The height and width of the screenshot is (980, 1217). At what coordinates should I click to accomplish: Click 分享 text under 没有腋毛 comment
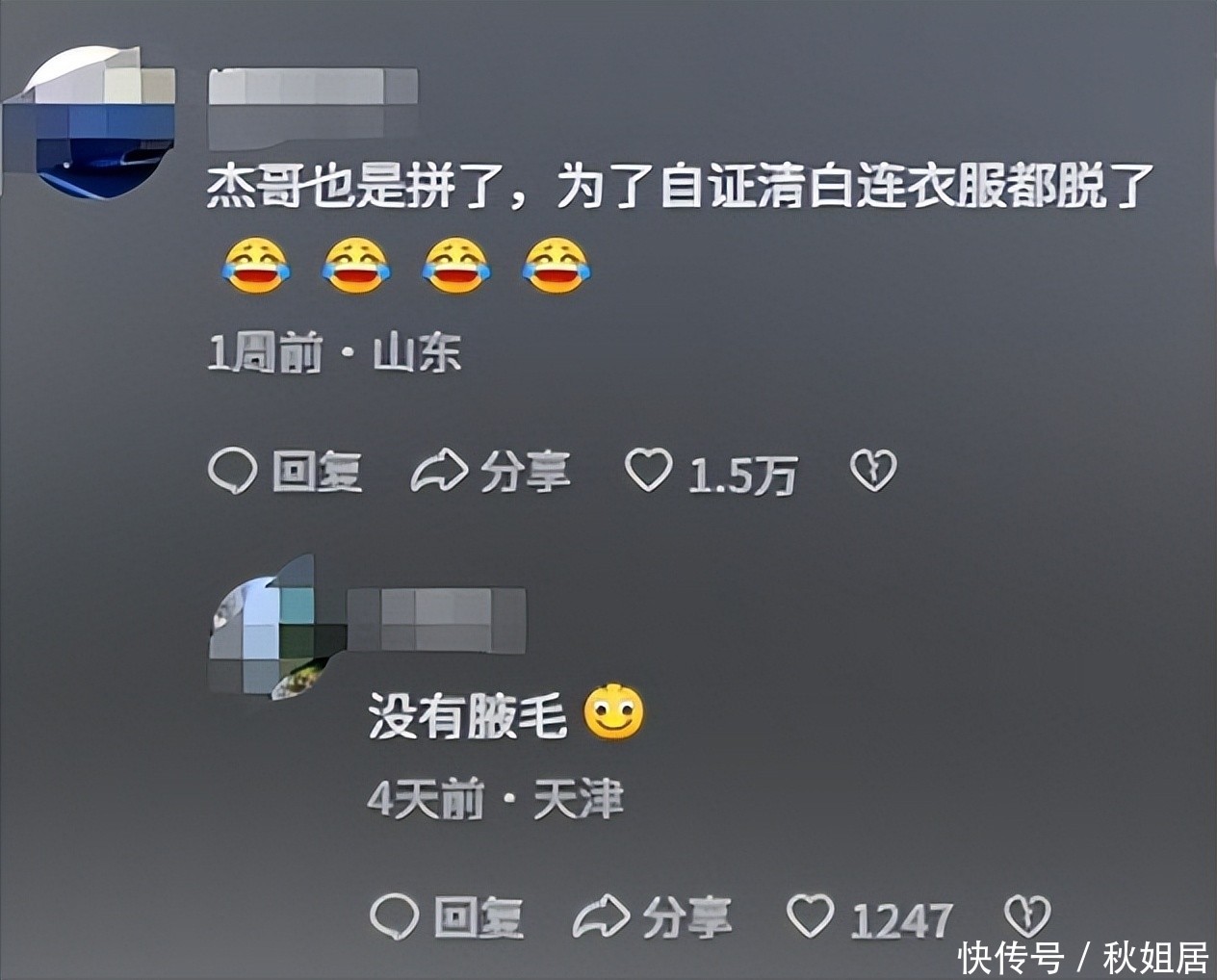pyautogui.click(x=687, y=917)
